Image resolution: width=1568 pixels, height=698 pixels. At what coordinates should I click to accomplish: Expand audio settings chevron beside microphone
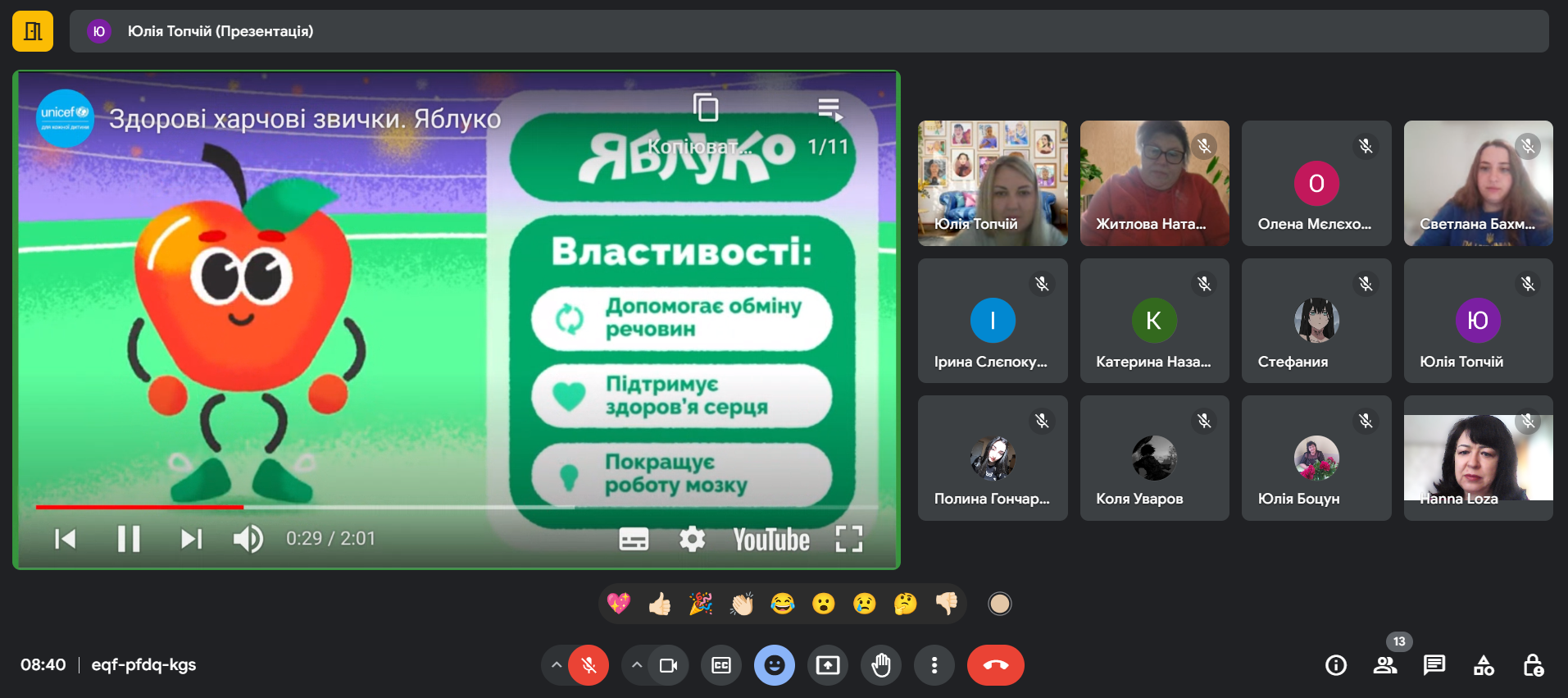tap(557, 665)
